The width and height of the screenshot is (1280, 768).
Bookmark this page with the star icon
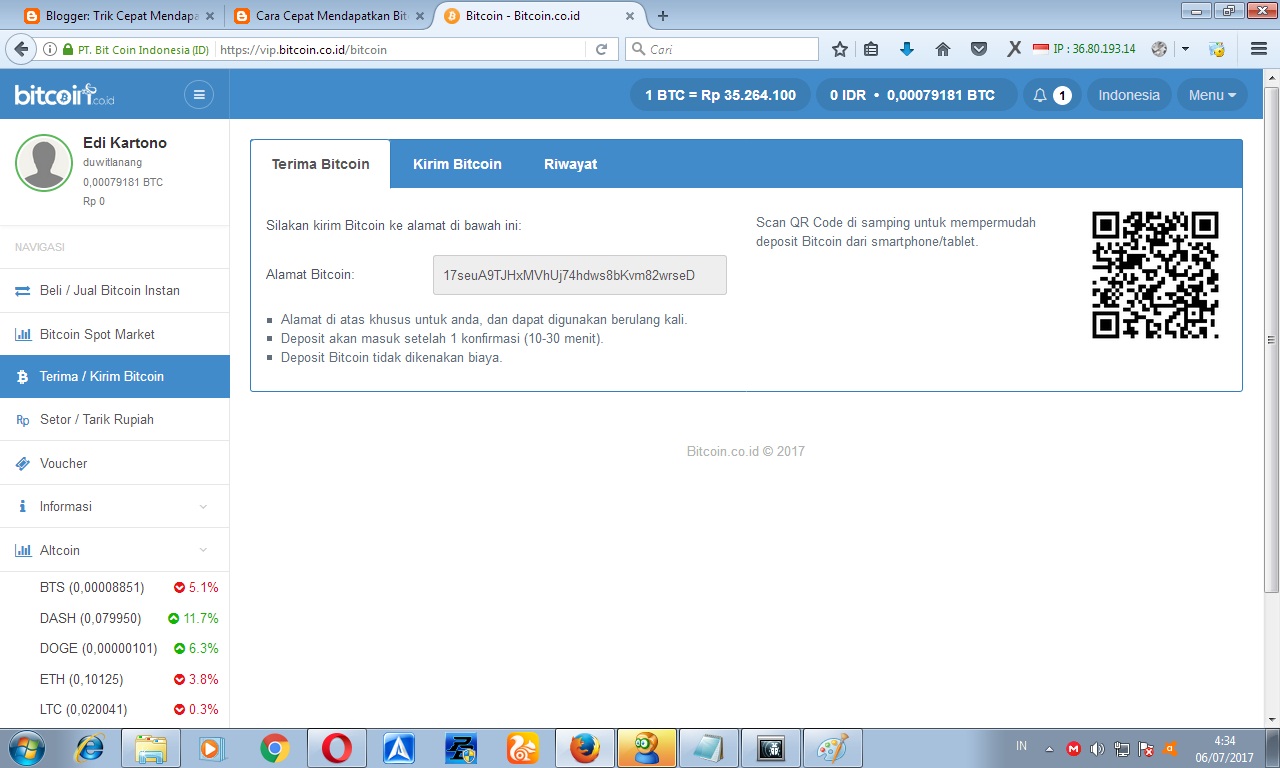coord(840,49)
